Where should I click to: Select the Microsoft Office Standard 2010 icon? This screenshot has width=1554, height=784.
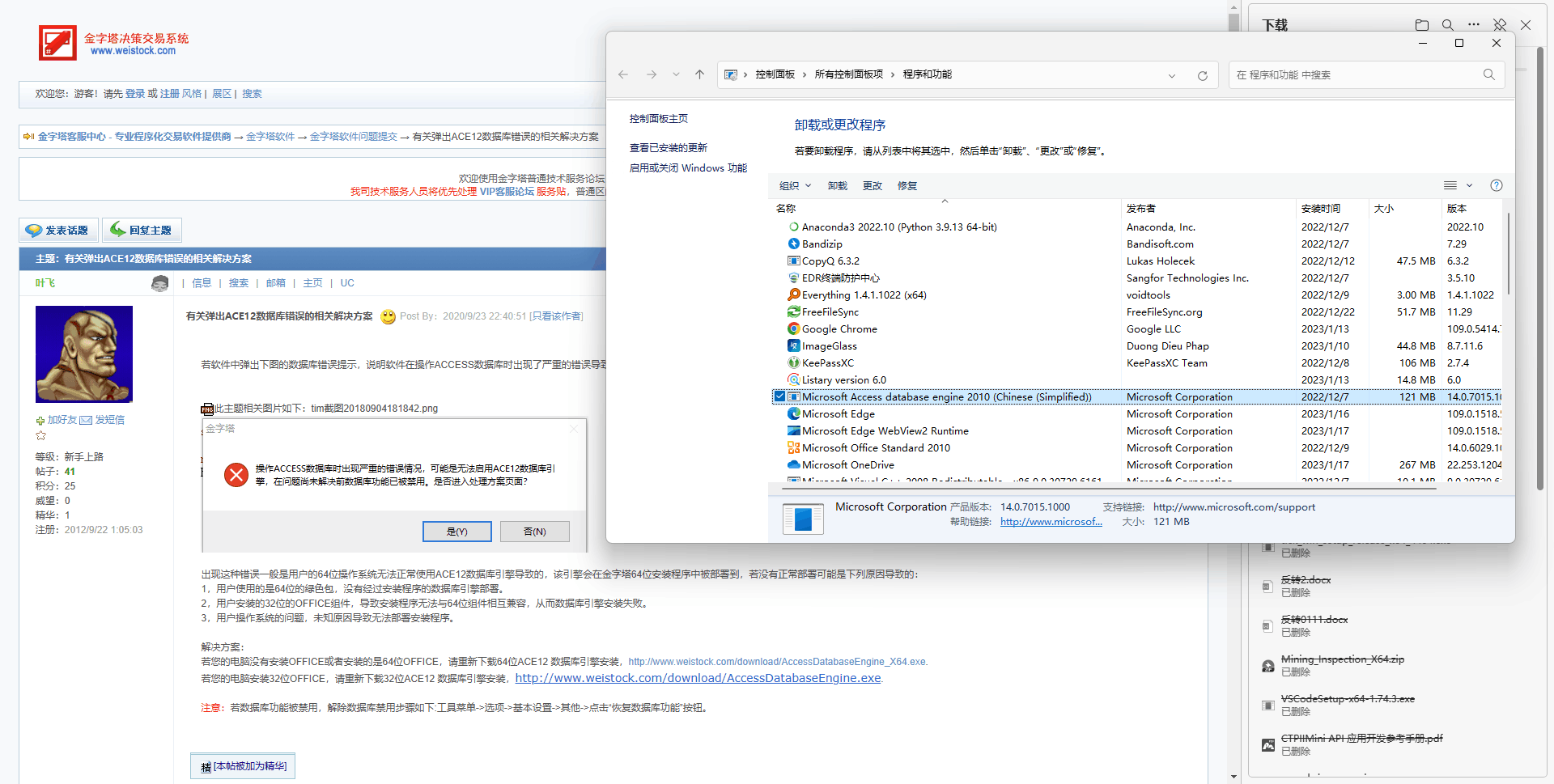794,448
